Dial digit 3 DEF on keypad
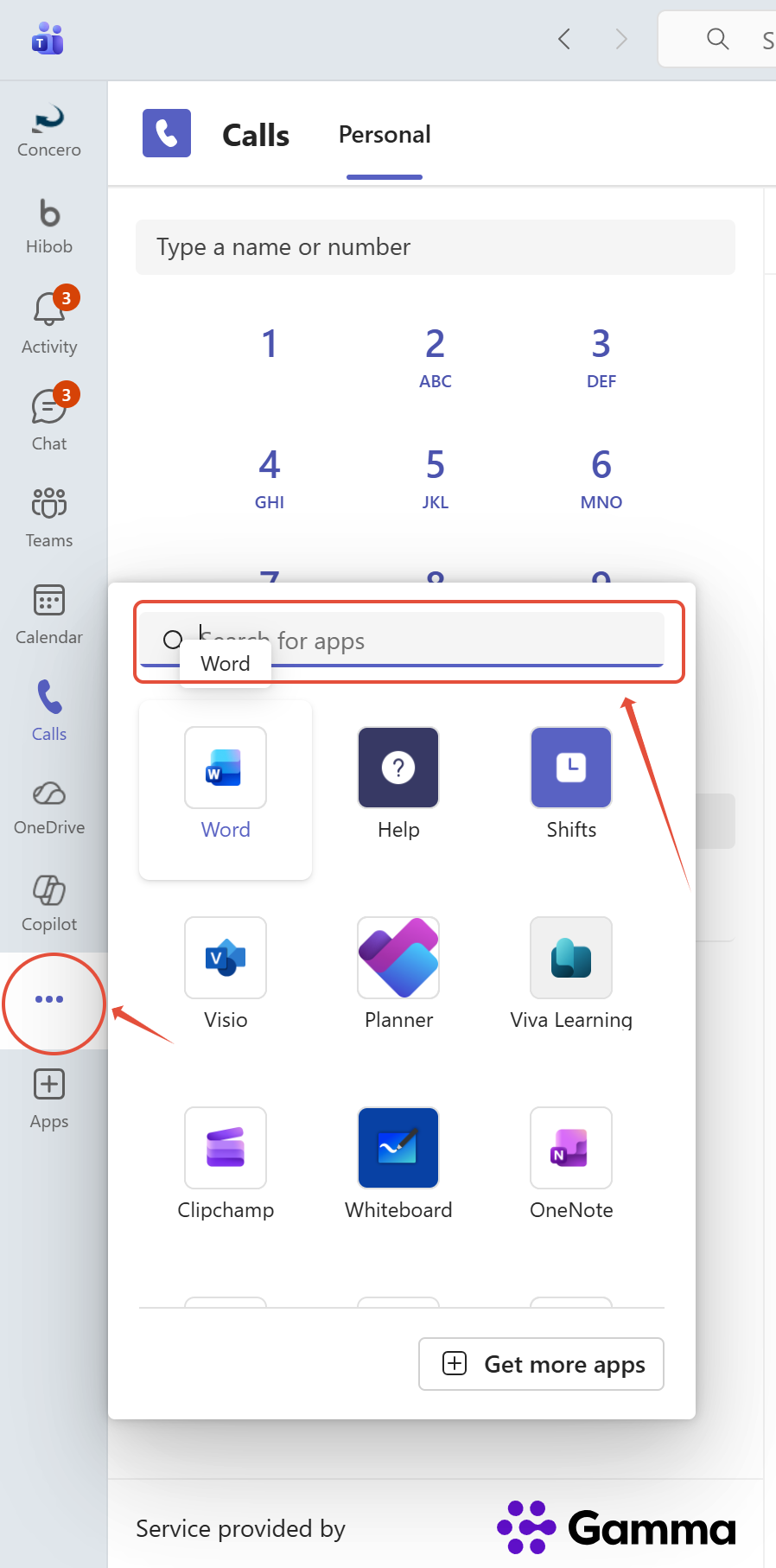The width and height of the screenshot is (776, 1568). [x=601, y=356]
